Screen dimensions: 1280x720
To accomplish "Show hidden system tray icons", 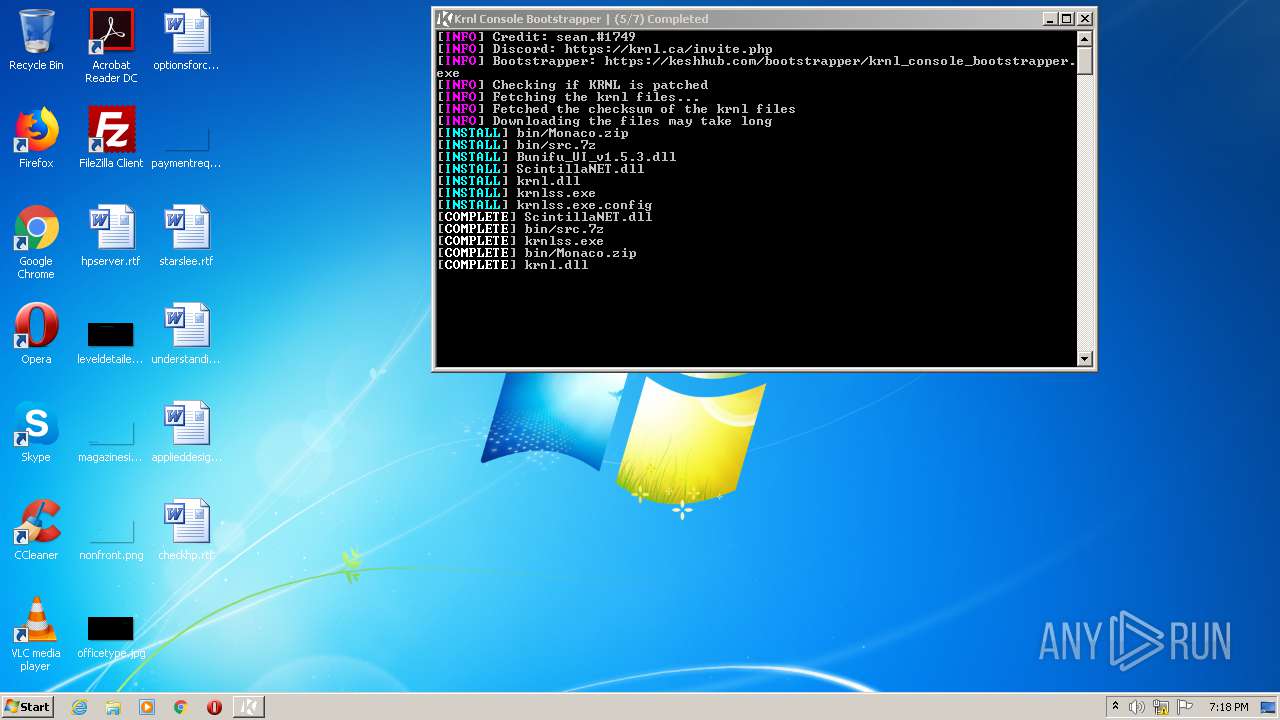I will tap(1115, 707).
